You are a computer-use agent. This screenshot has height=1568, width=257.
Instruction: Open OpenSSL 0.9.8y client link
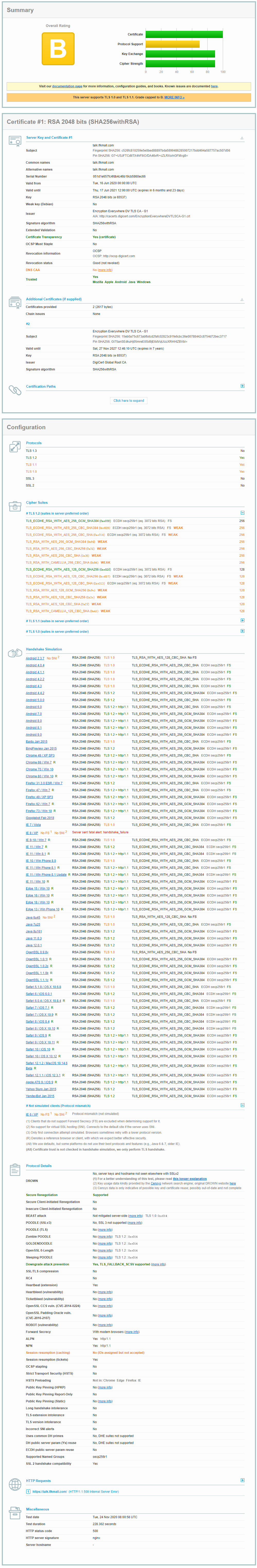pyautogui.click(x=37, y=953)
